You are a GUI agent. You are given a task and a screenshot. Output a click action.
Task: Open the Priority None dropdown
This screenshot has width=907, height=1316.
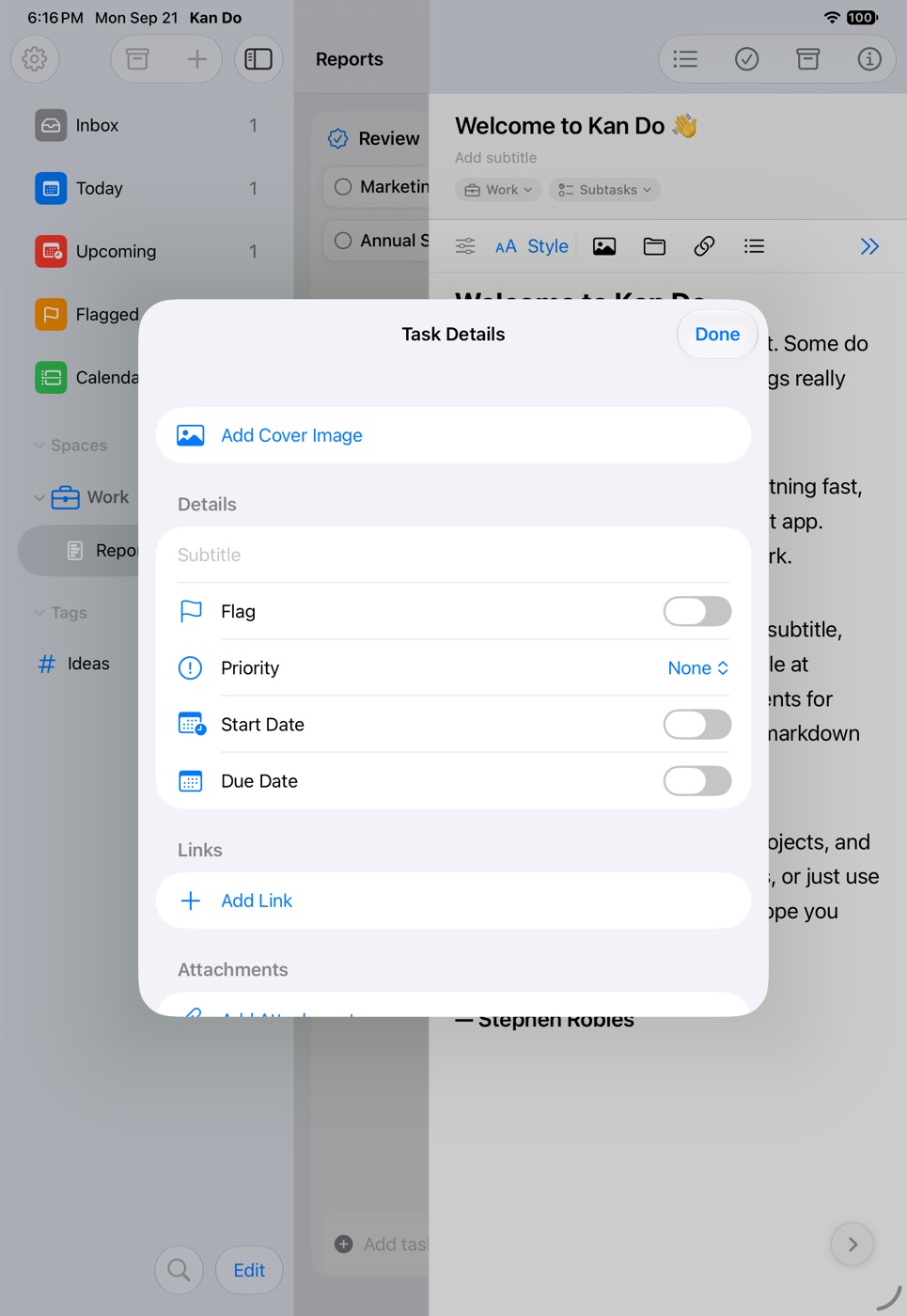(x=698, y=667)
